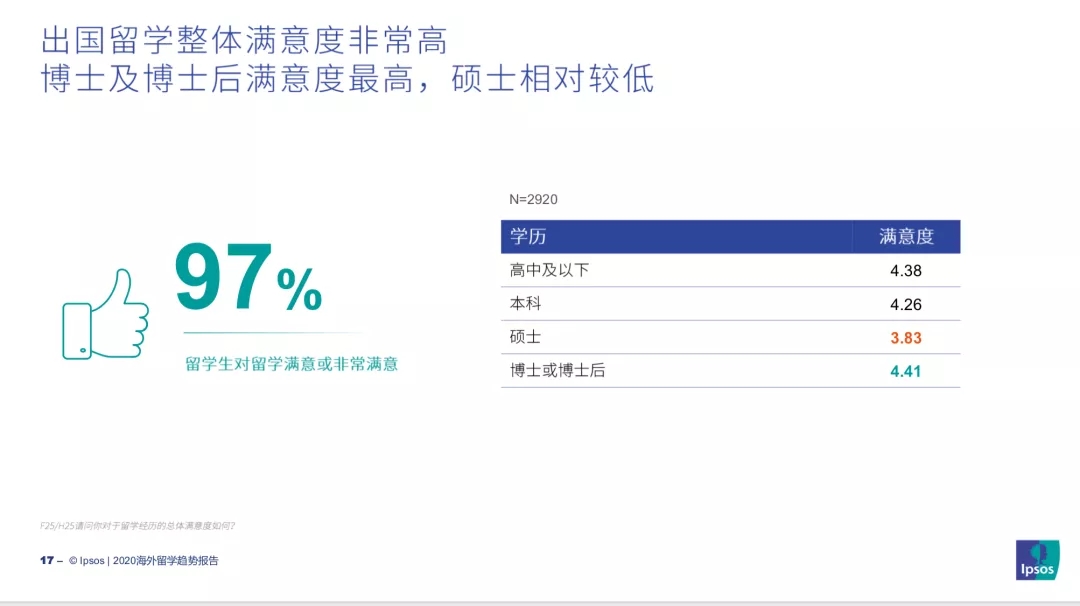The image size is (1080, 606).
Task: Click the thumbs-up icon
Action: click(x=105, y=314)
